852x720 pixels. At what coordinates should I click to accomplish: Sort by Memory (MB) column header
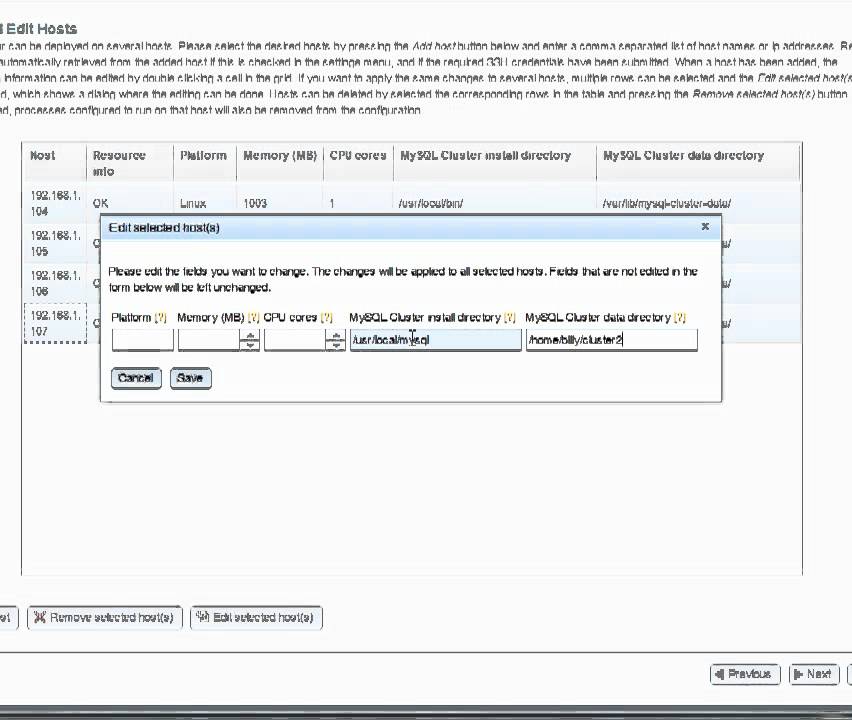[x=280, y=162]
